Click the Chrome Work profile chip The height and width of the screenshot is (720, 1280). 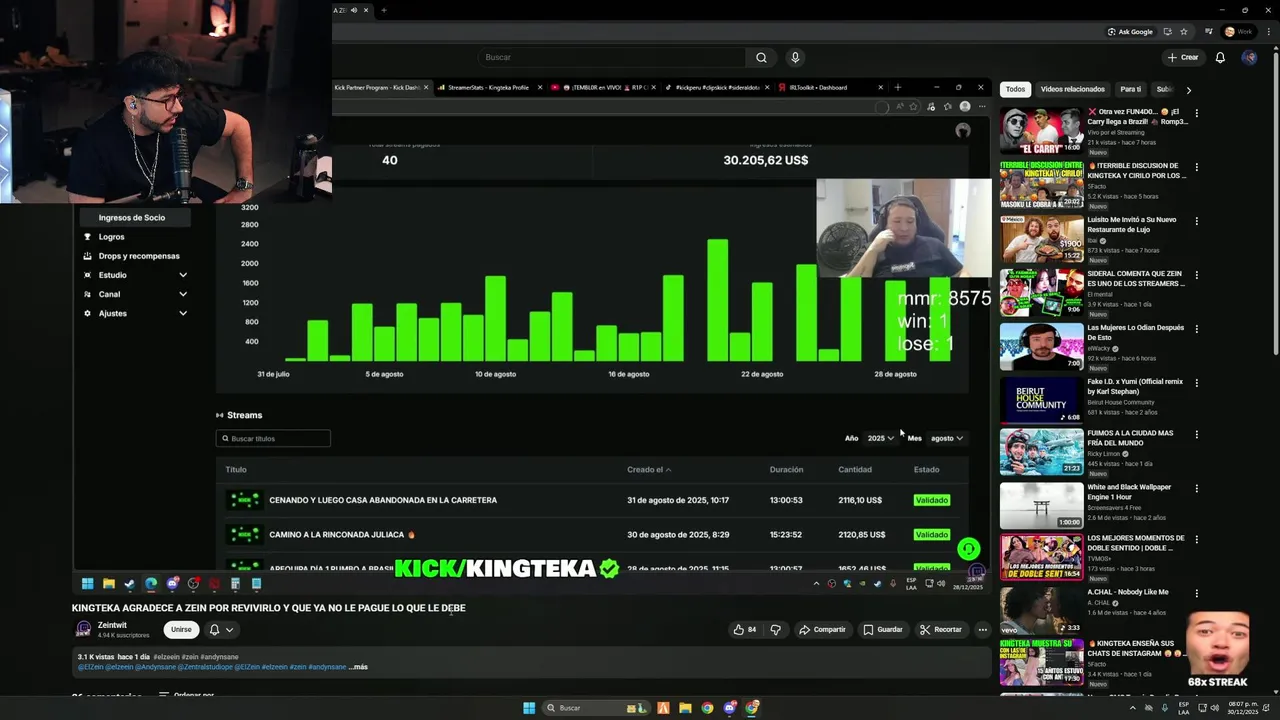[1238, 31]
